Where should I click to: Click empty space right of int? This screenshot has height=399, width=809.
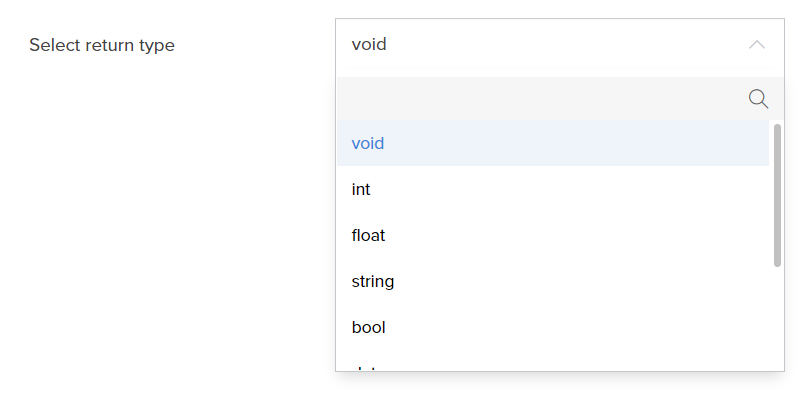click(x=568, y=189)
